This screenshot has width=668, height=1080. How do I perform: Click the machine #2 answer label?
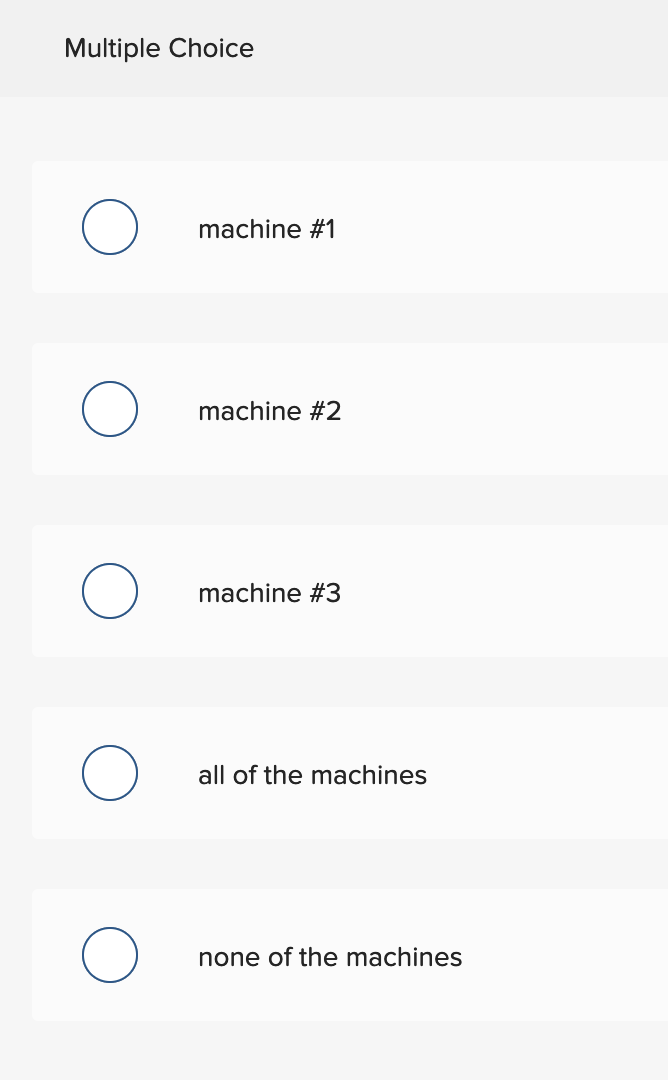click(x=269, y=411)
